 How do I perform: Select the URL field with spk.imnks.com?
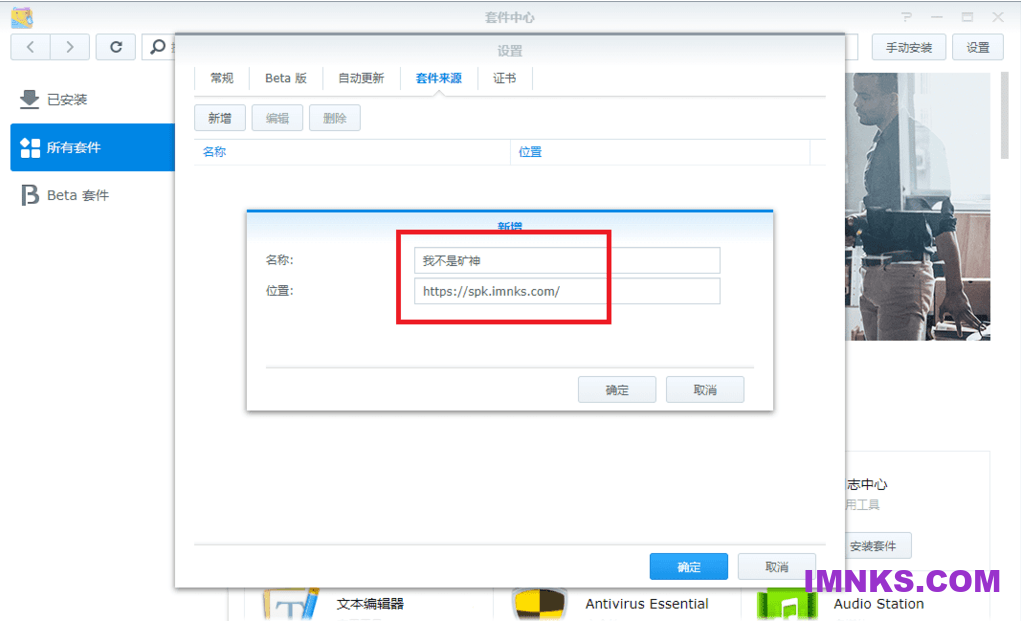point(567,291)
